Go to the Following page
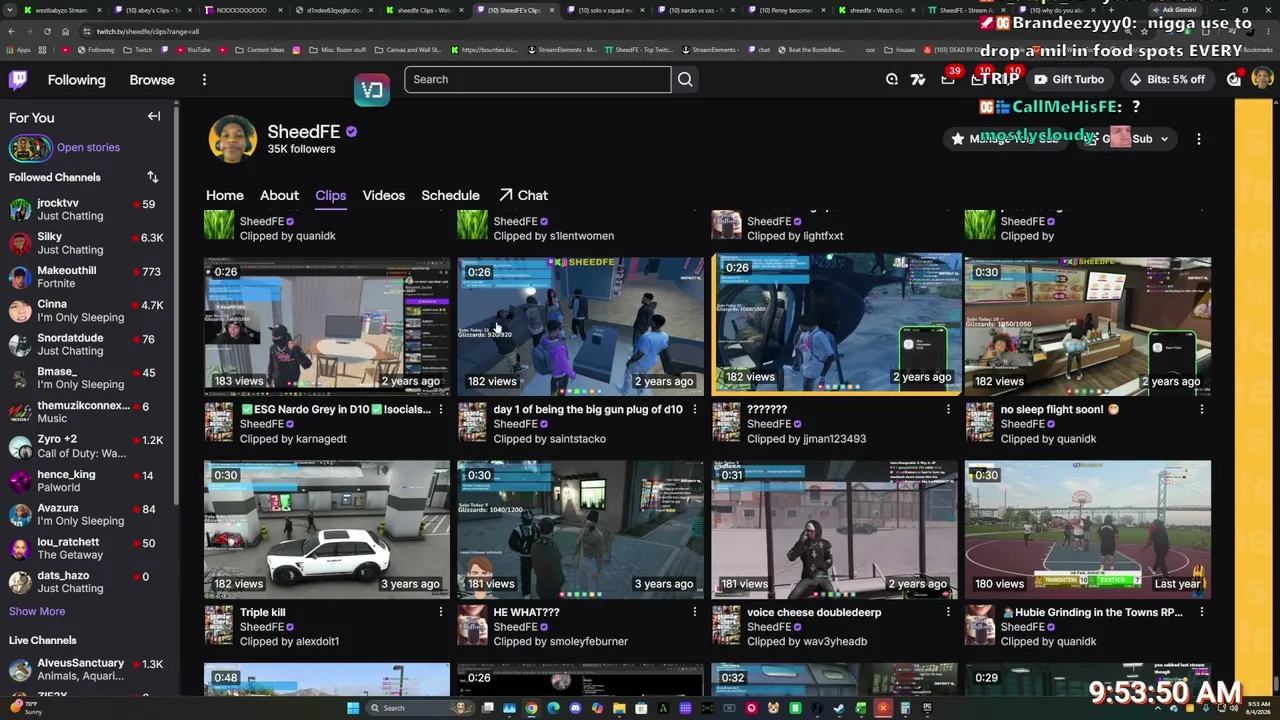This screenshot has height=720, width=1280. pos(76,80)
